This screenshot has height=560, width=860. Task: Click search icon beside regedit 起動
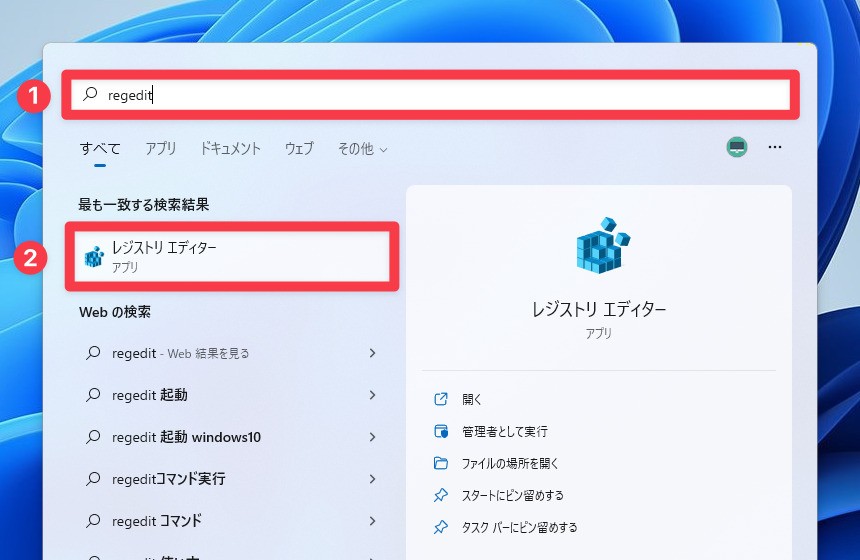pos(93,394)
